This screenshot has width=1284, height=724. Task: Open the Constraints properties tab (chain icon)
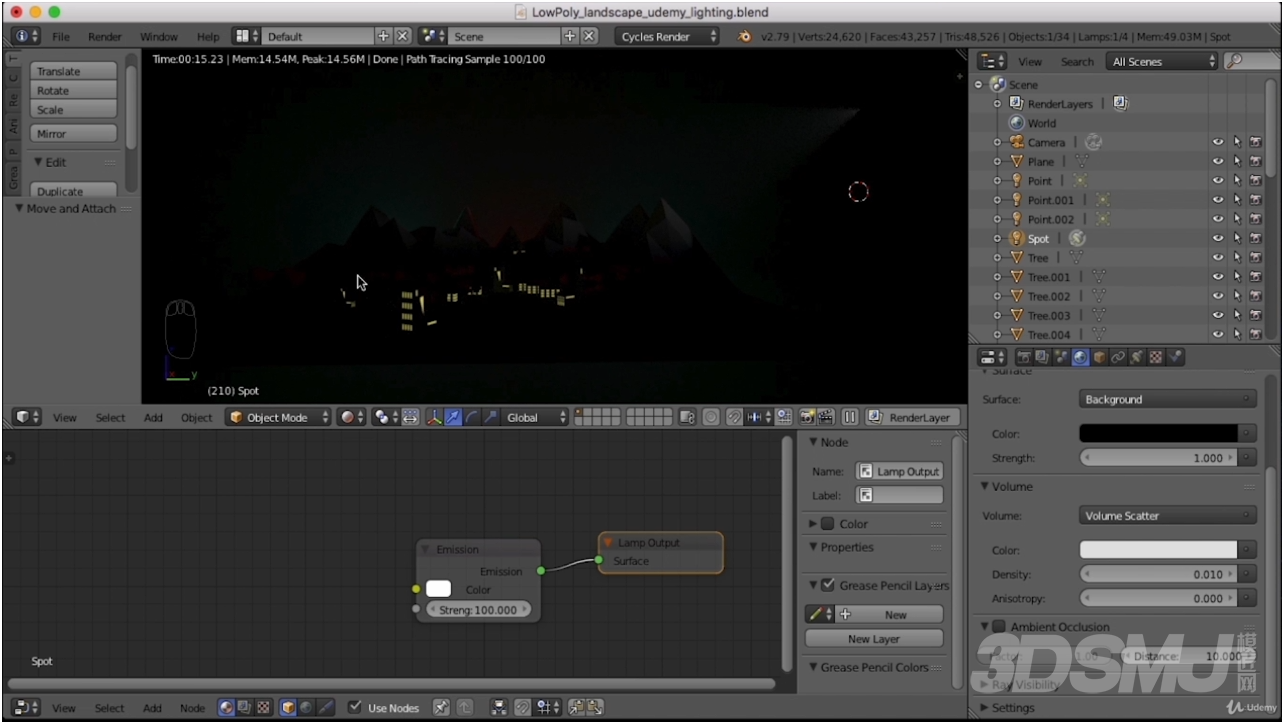pyautogui.click(x=1118, y=357)
